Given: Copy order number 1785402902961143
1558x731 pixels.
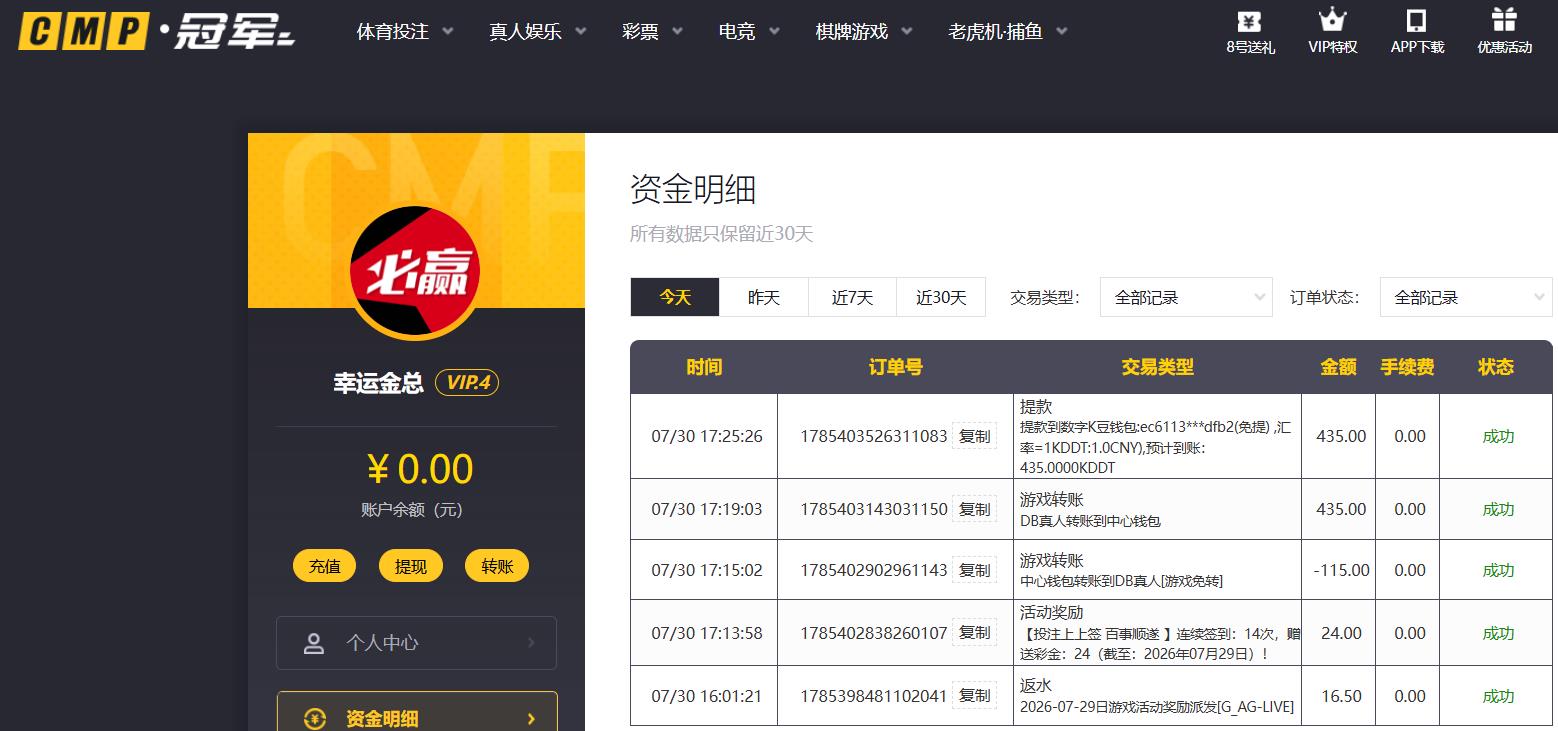Looking at the screenshot, I should click(x=975, y=570).
